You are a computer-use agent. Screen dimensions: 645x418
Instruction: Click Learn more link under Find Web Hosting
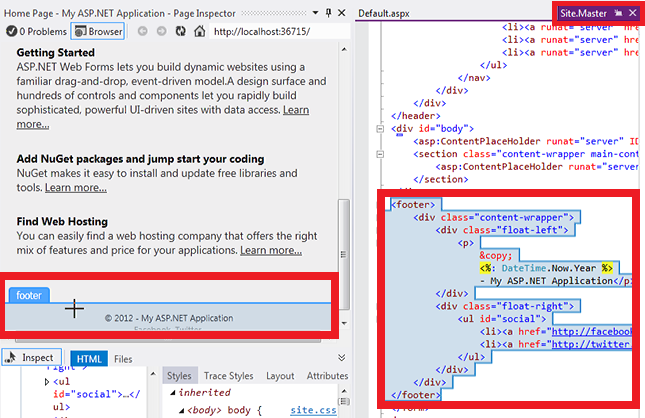[270, 250]
